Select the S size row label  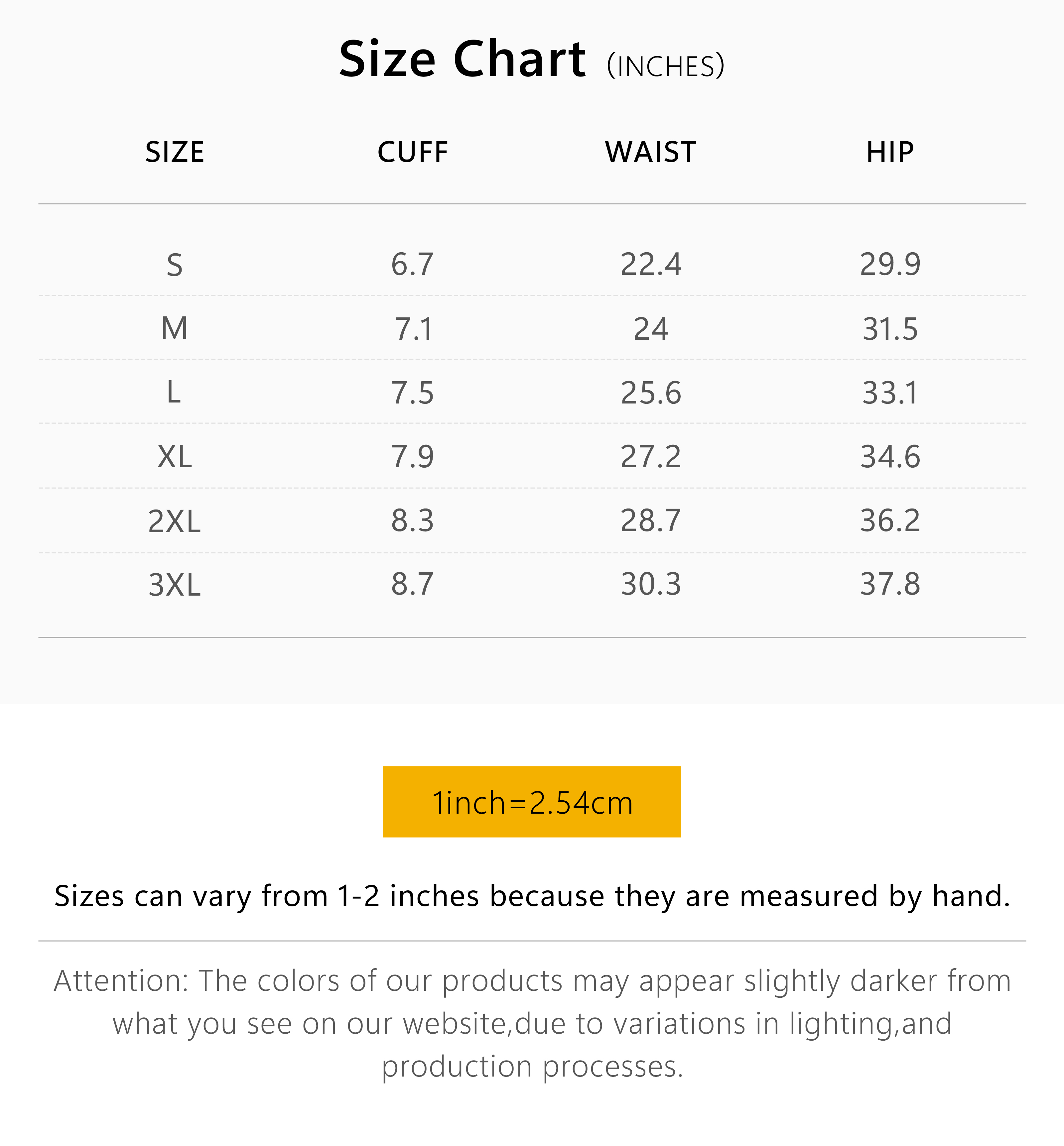click(175, 265)
